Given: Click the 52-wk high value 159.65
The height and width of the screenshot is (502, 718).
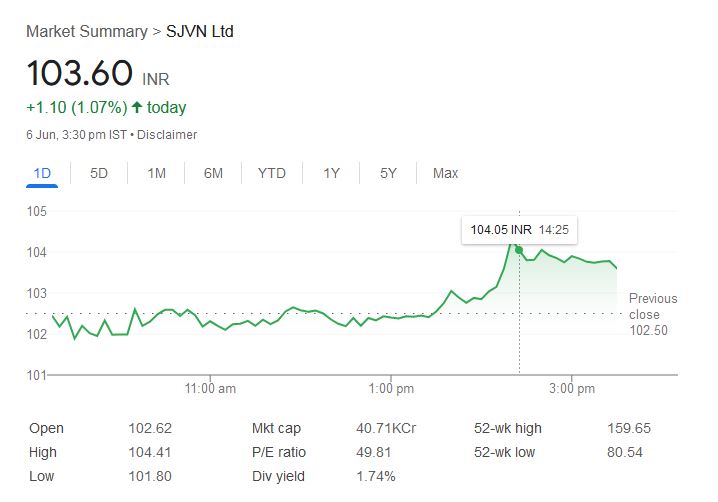Looking at the screenshot, I should click(x=629, y=428).
